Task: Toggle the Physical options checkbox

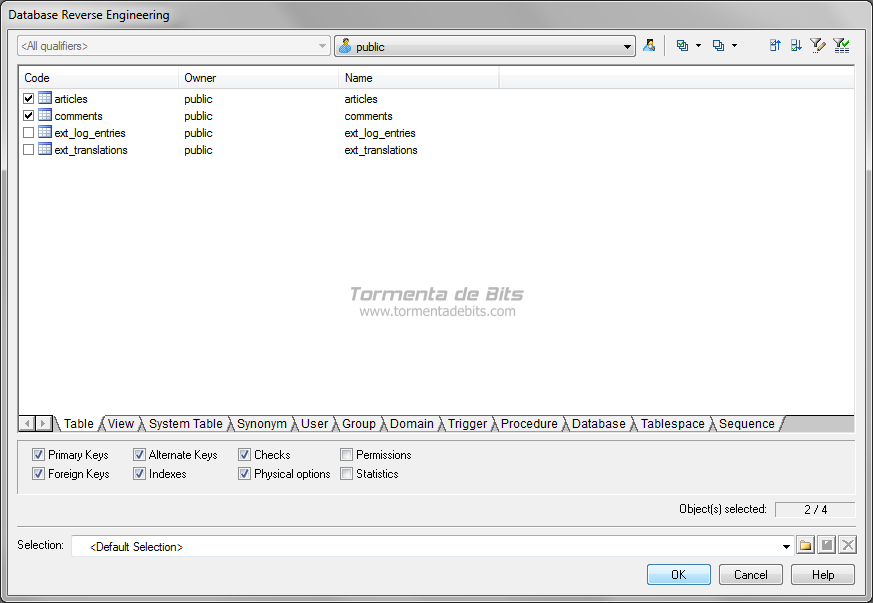Action: 244,474
